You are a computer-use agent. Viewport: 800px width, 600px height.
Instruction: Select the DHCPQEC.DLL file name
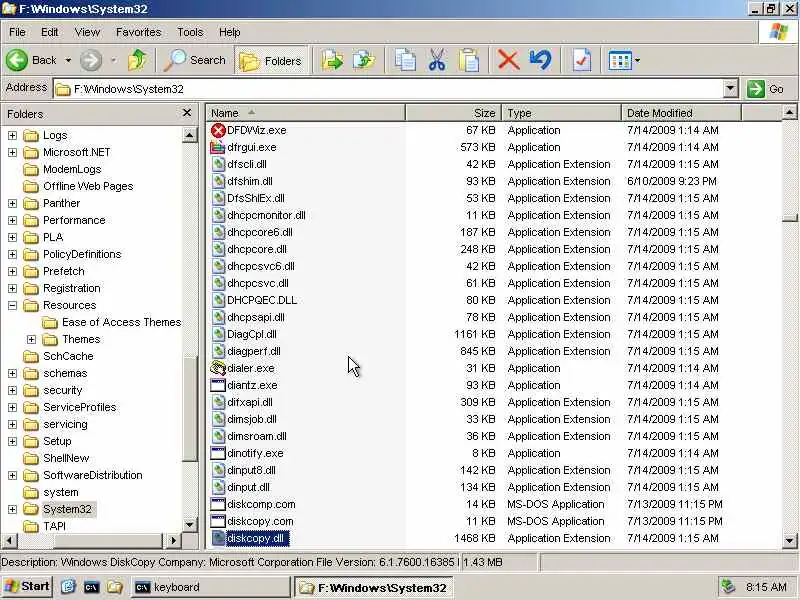pos(262,300)
